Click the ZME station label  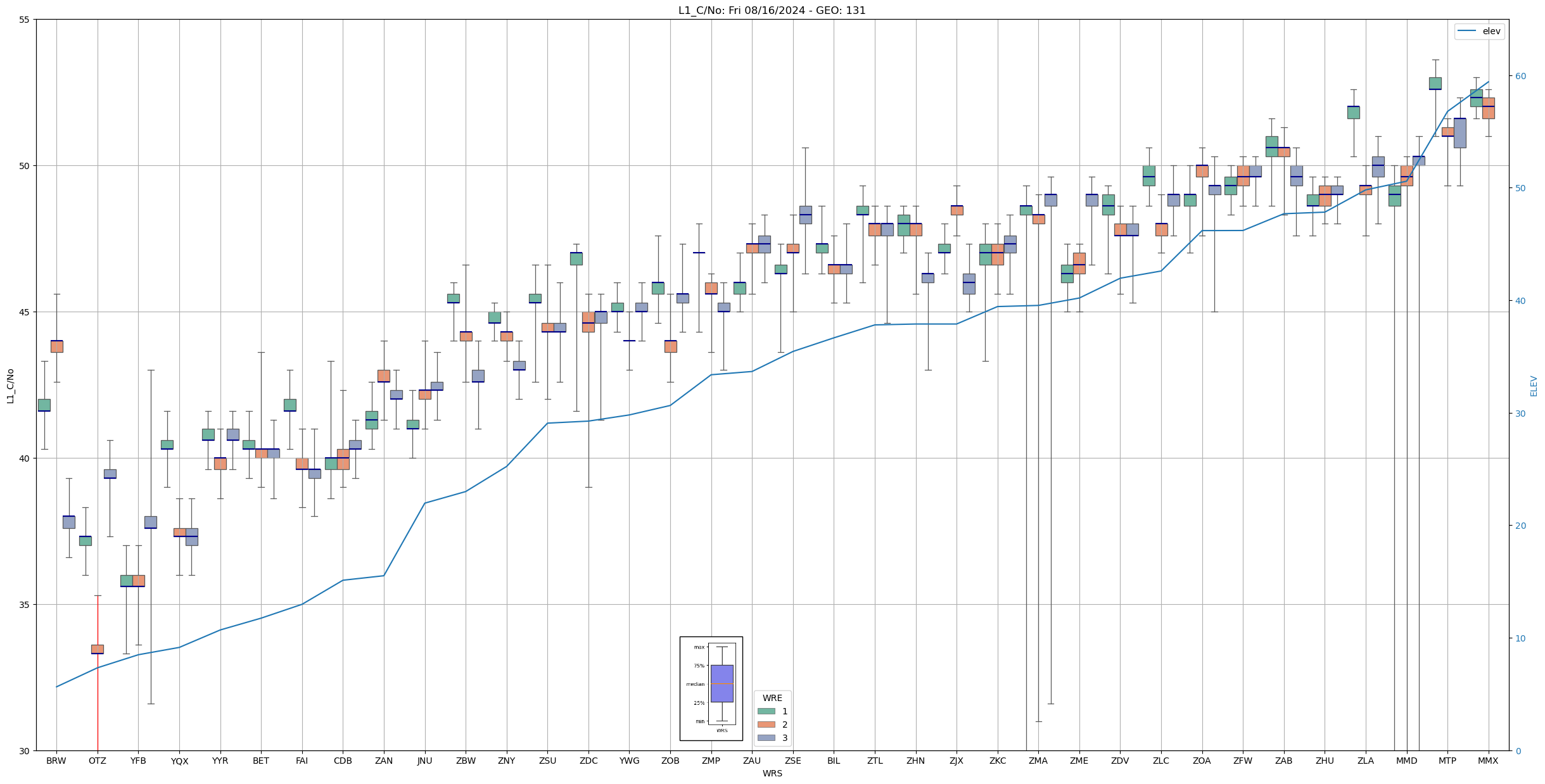1079,761
